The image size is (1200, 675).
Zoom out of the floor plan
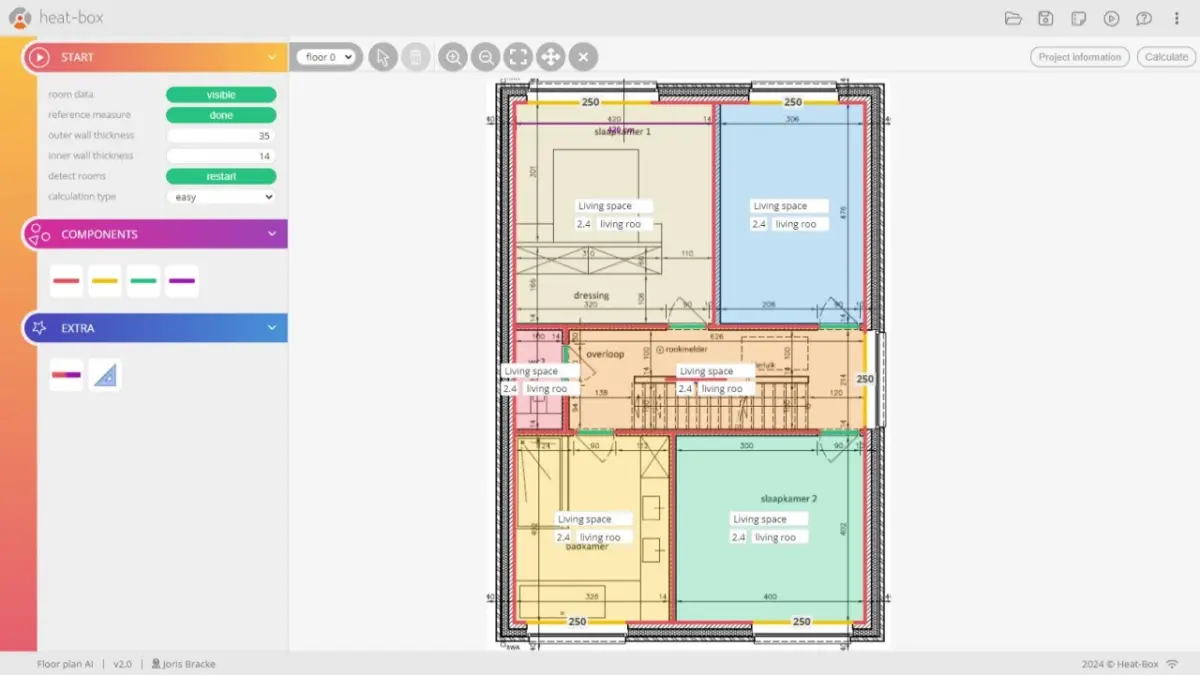(x=486, y=57)
